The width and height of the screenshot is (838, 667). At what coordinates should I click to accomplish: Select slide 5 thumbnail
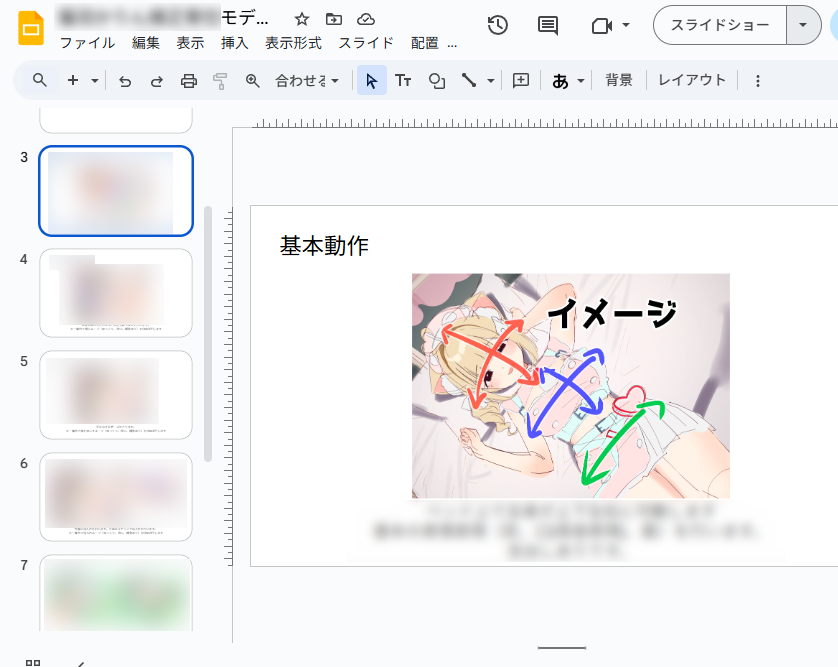[116, 394]
